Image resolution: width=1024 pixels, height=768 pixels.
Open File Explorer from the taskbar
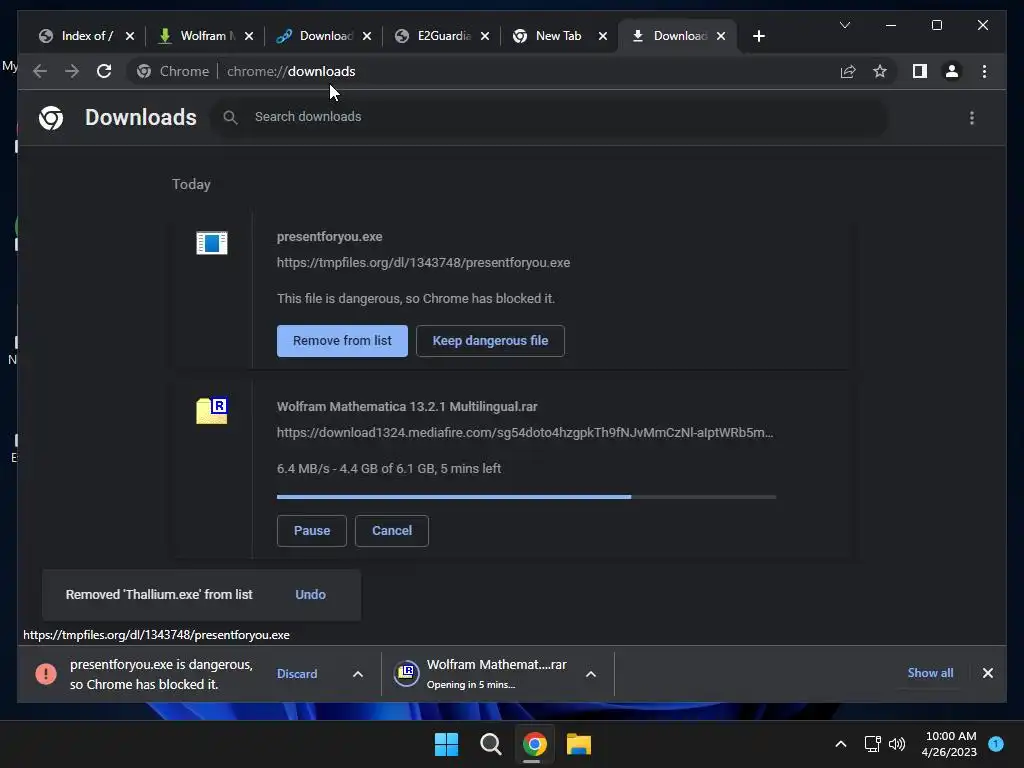tap(579, 744)
